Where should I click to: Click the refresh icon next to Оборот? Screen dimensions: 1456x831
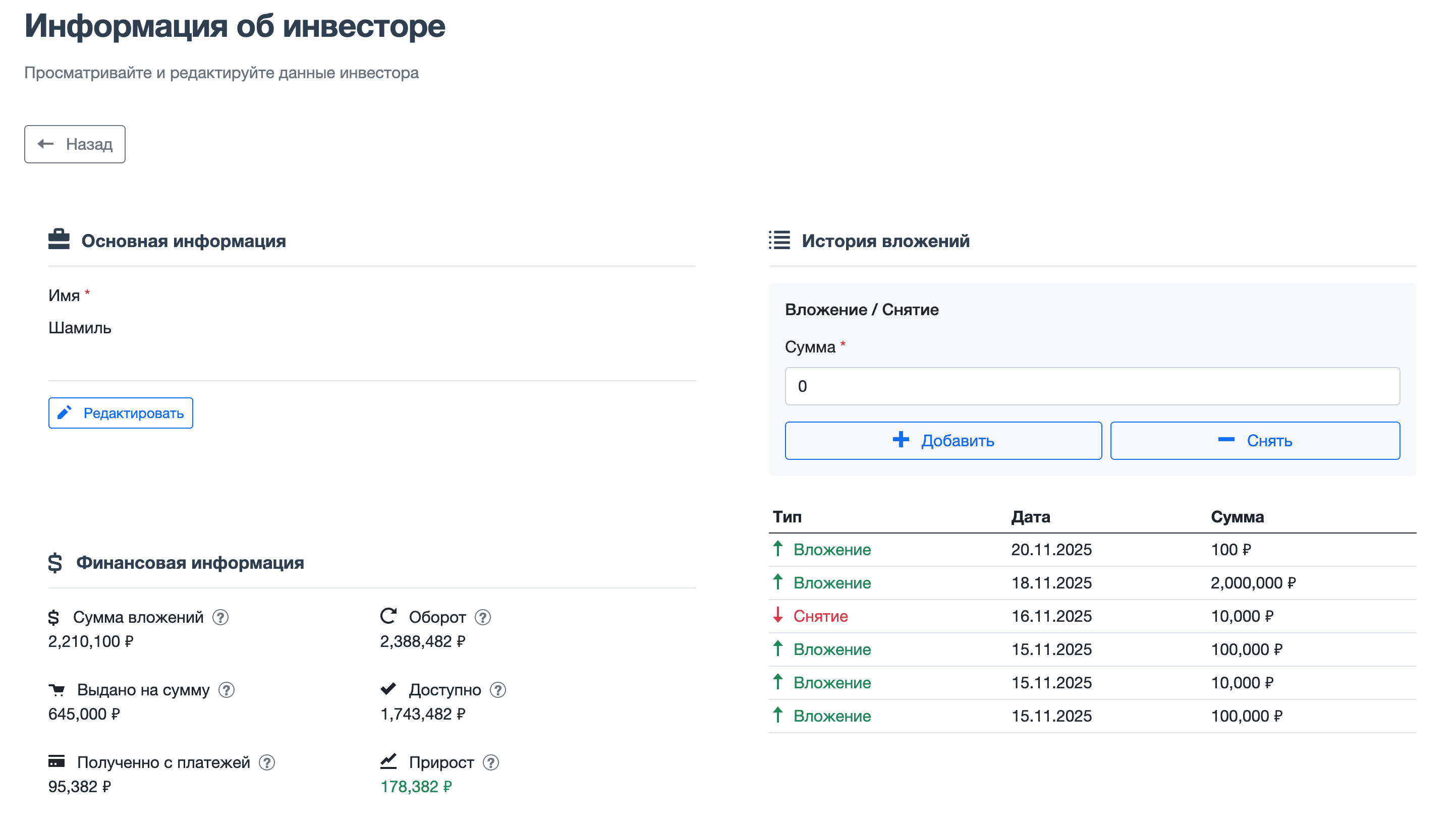coord(389,616)
